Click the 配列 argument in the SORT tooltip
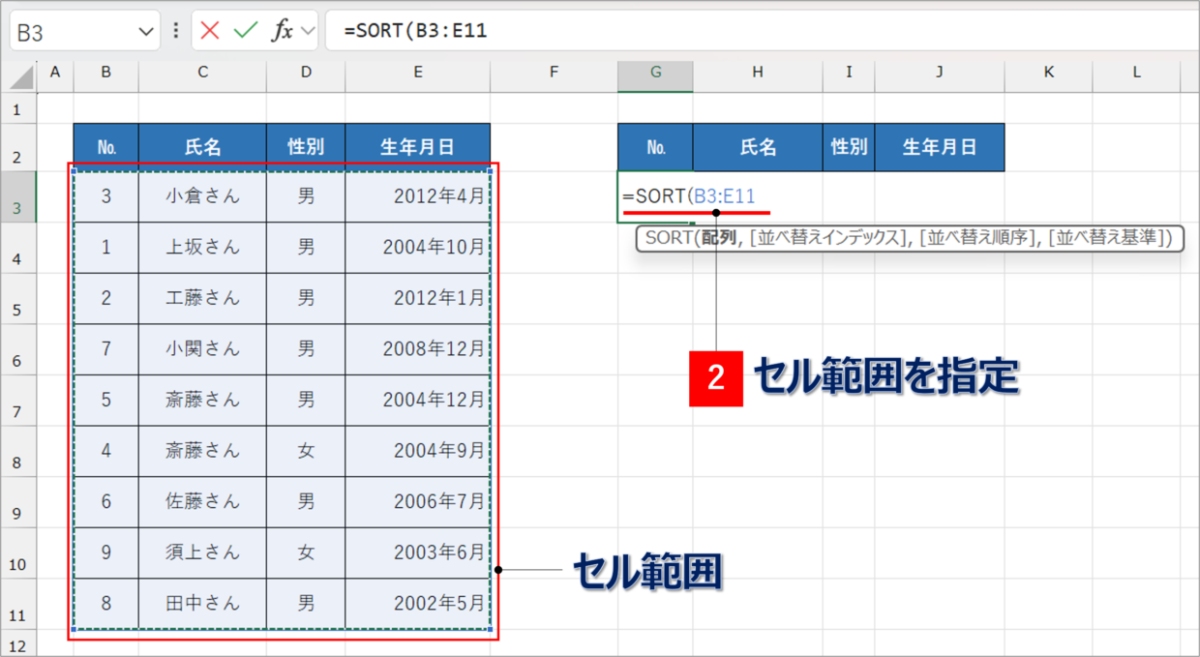The image size is (1200, 657). tap(716, 238)
